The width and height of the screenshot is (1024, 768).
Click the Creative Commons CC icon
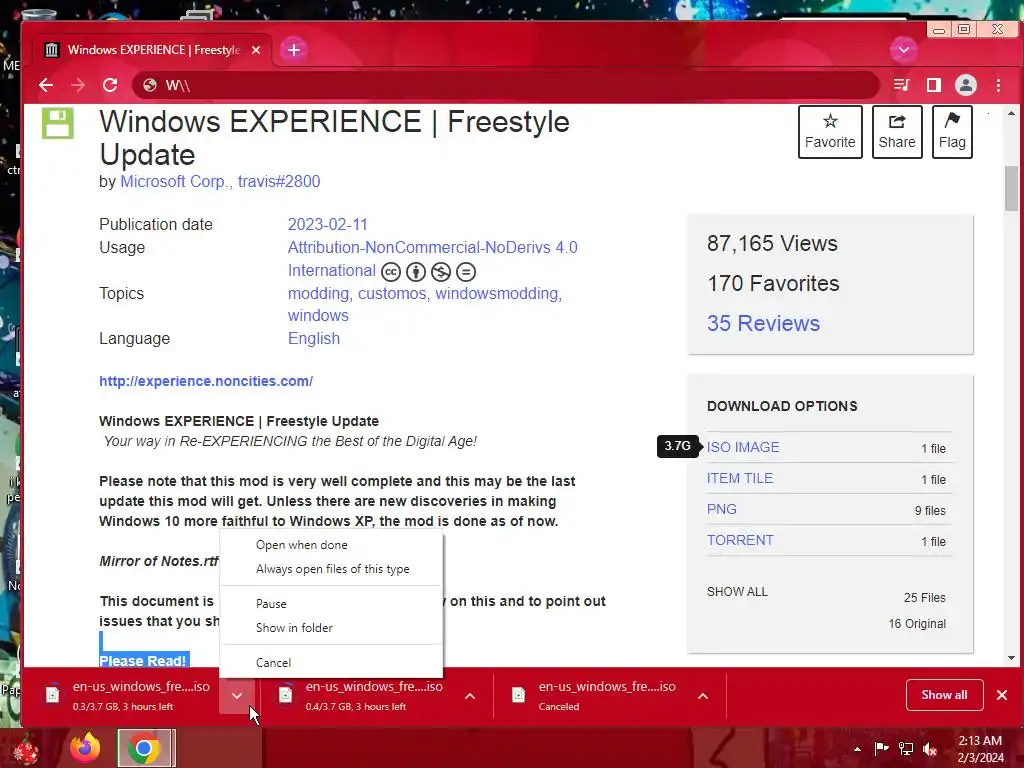tap(391, 272)
